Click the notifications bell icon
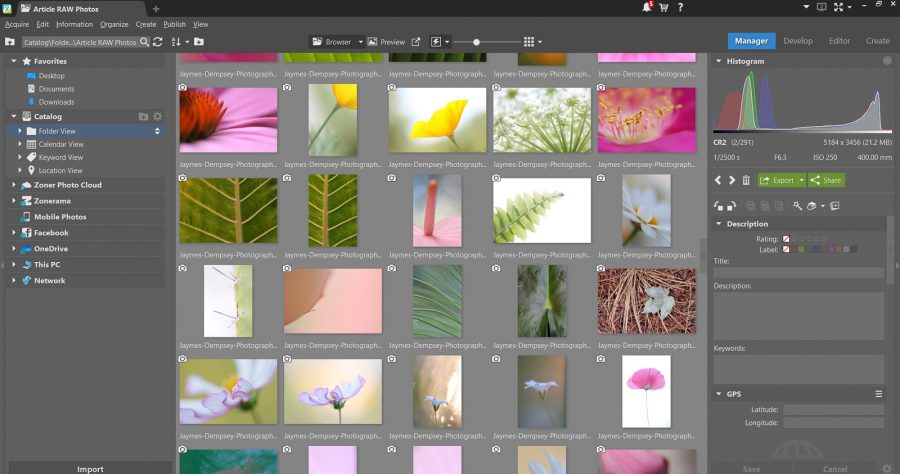 647,7
